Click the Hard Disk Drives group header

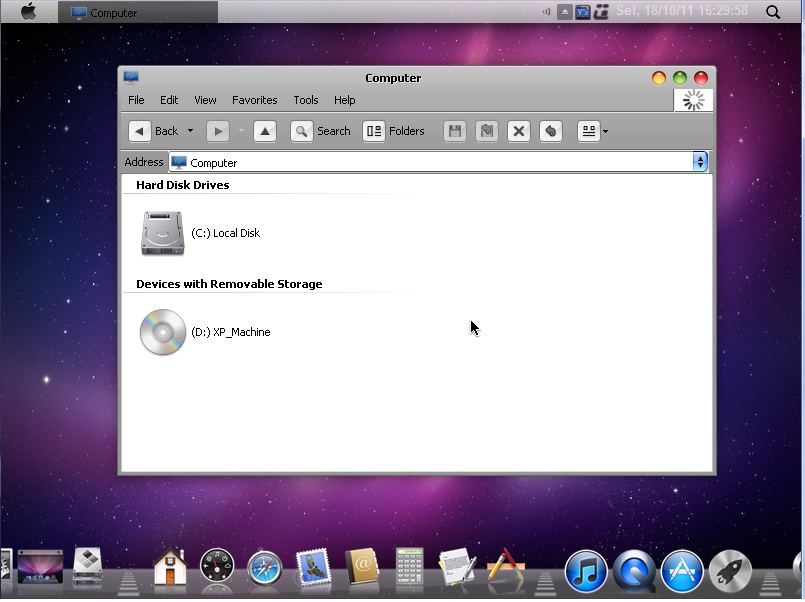pyautogui.click(x=183, y=185)
